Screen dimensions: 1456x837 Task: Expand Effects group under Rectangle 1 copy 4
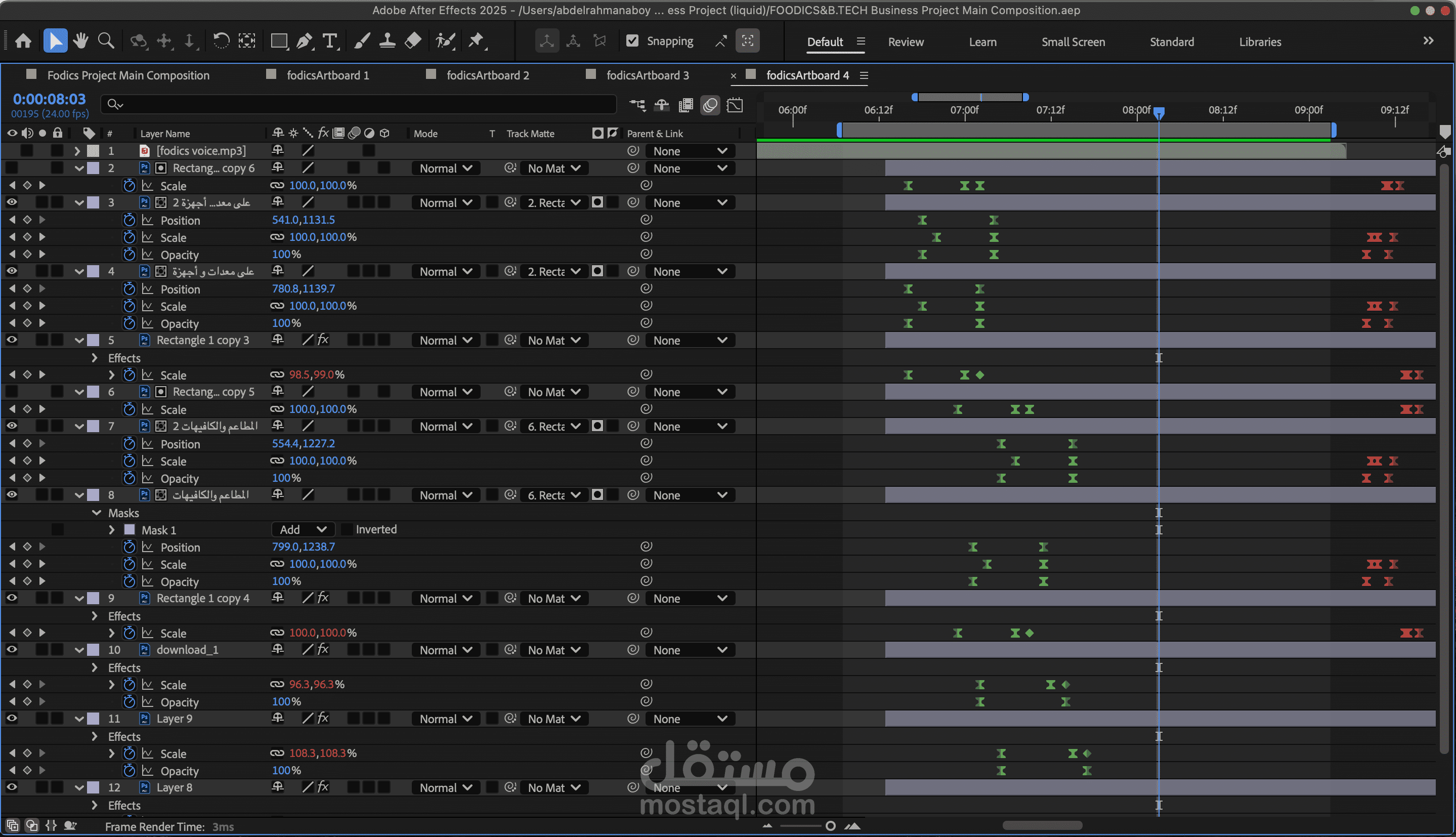tap(95, 616)
